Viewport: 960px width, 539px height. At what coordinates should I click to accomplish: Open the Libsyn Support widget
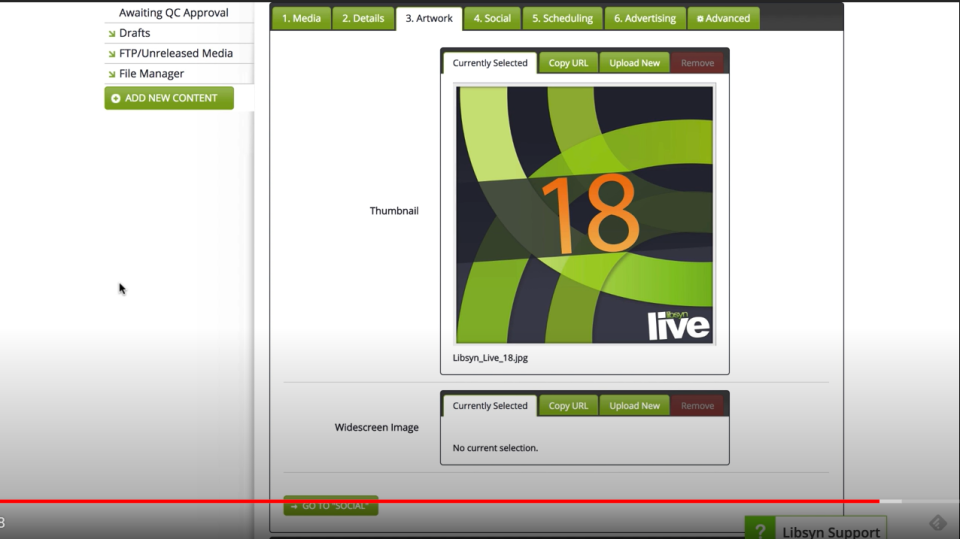816,529
